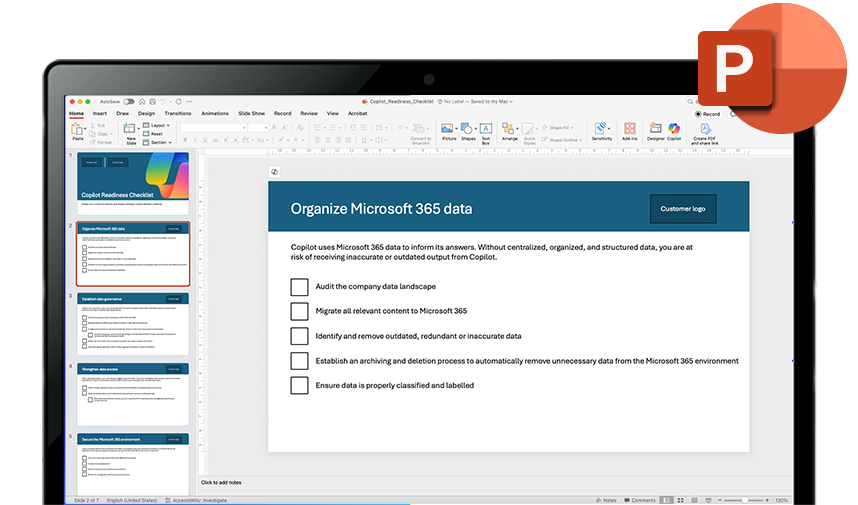This screenshot has height=505, width=858.
Task: Tick the 'Migrate all relevant content' checkbox
Action: (299, 311)
